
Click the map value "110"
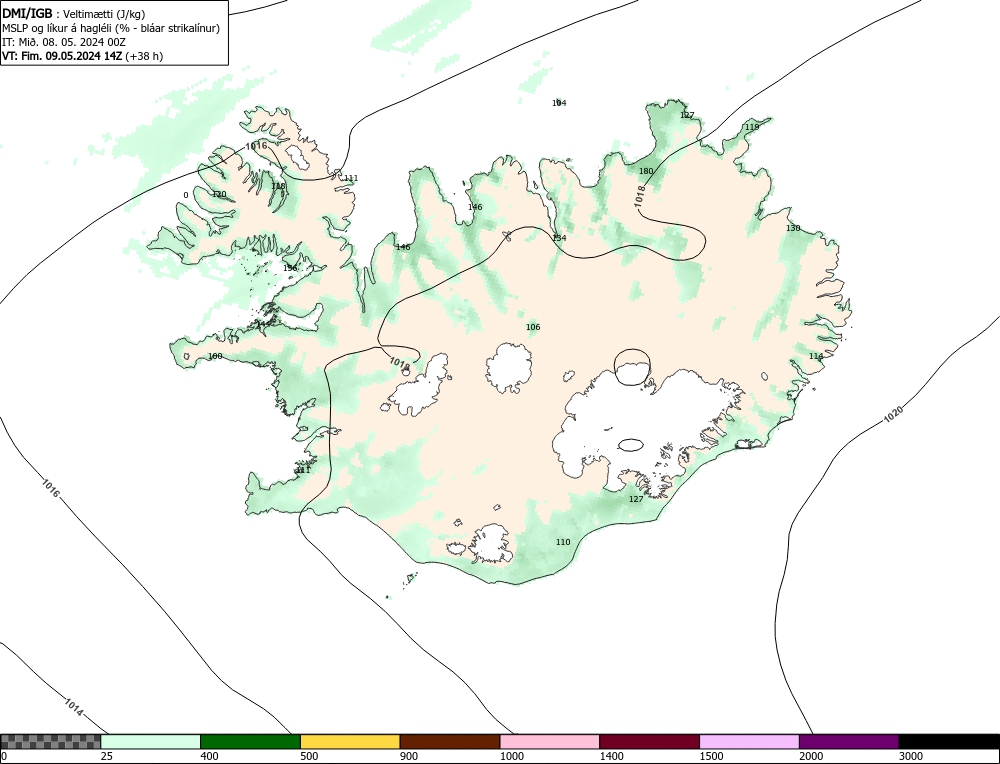tap(563, 542)
